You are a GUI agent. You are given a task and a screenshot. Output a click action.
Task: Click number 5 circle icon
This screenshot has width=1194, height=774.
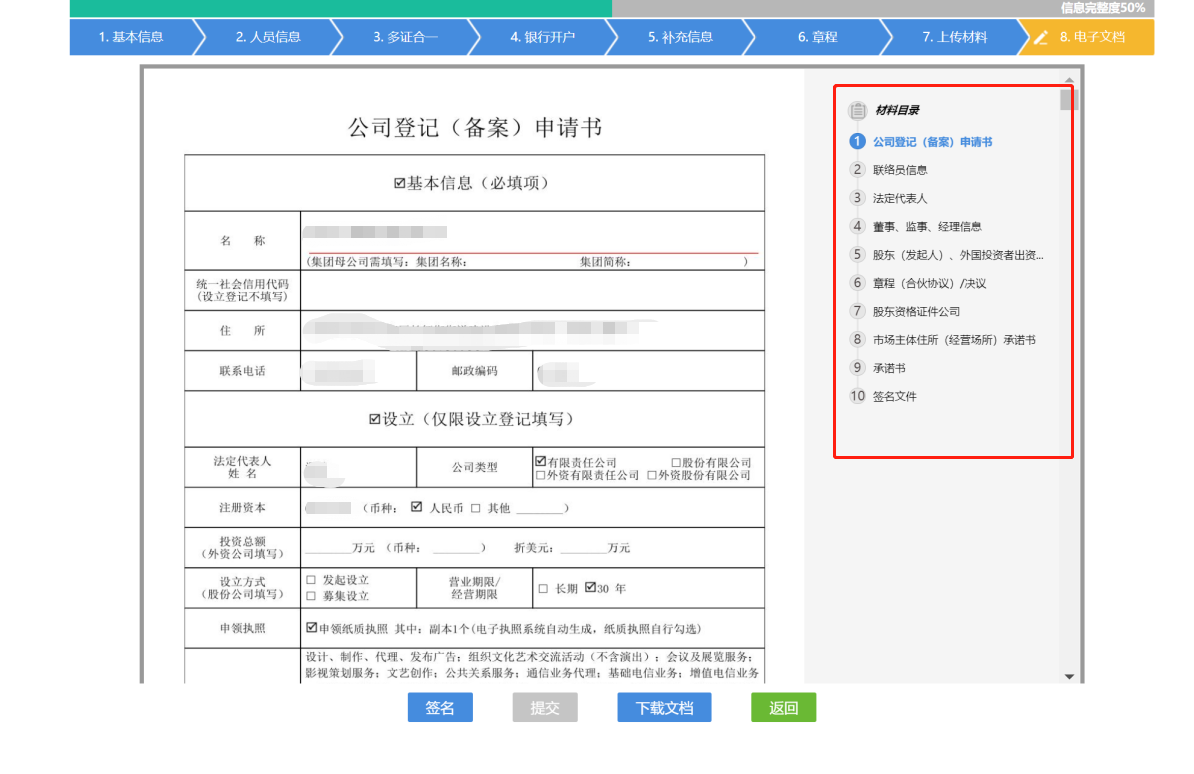tap(857, 254)
